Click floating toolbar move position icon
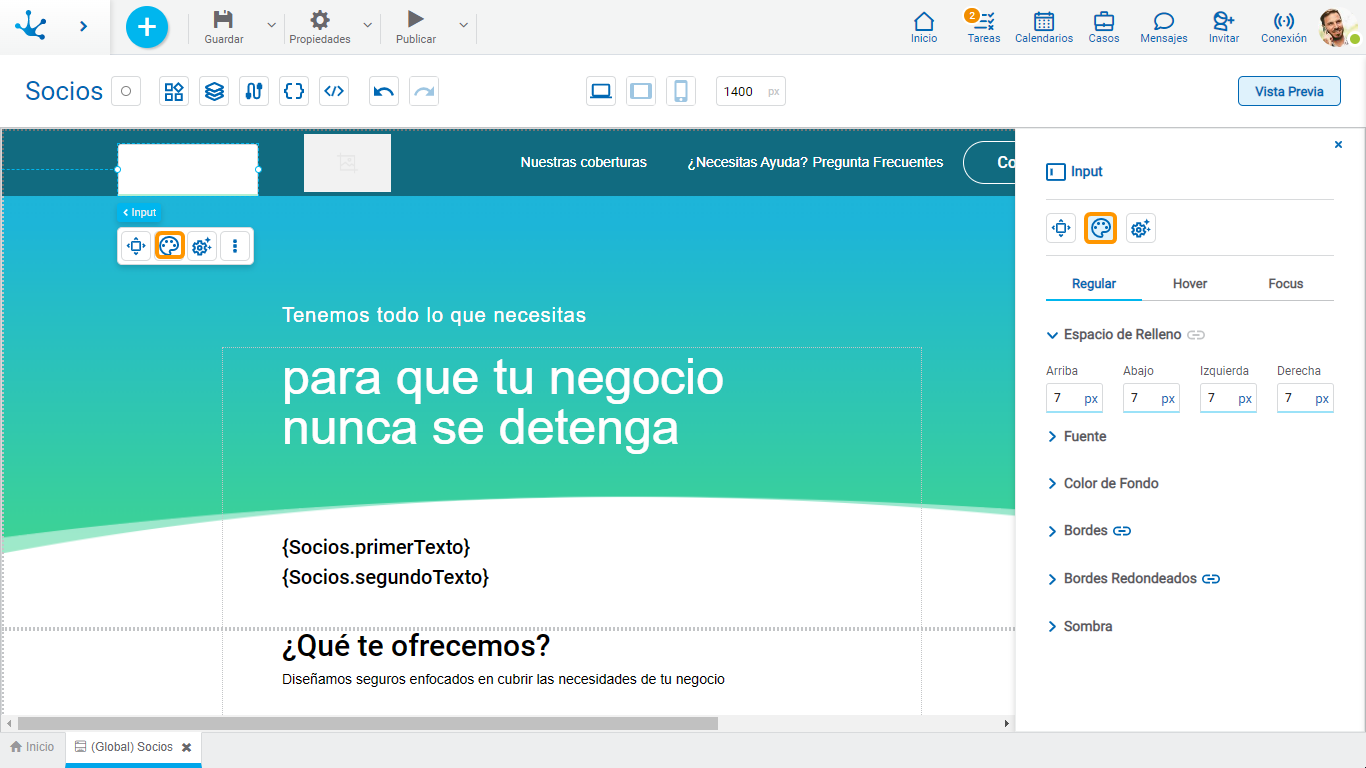Image resolution: width=1366 pixels, height=768 pixels. (136, 246)
